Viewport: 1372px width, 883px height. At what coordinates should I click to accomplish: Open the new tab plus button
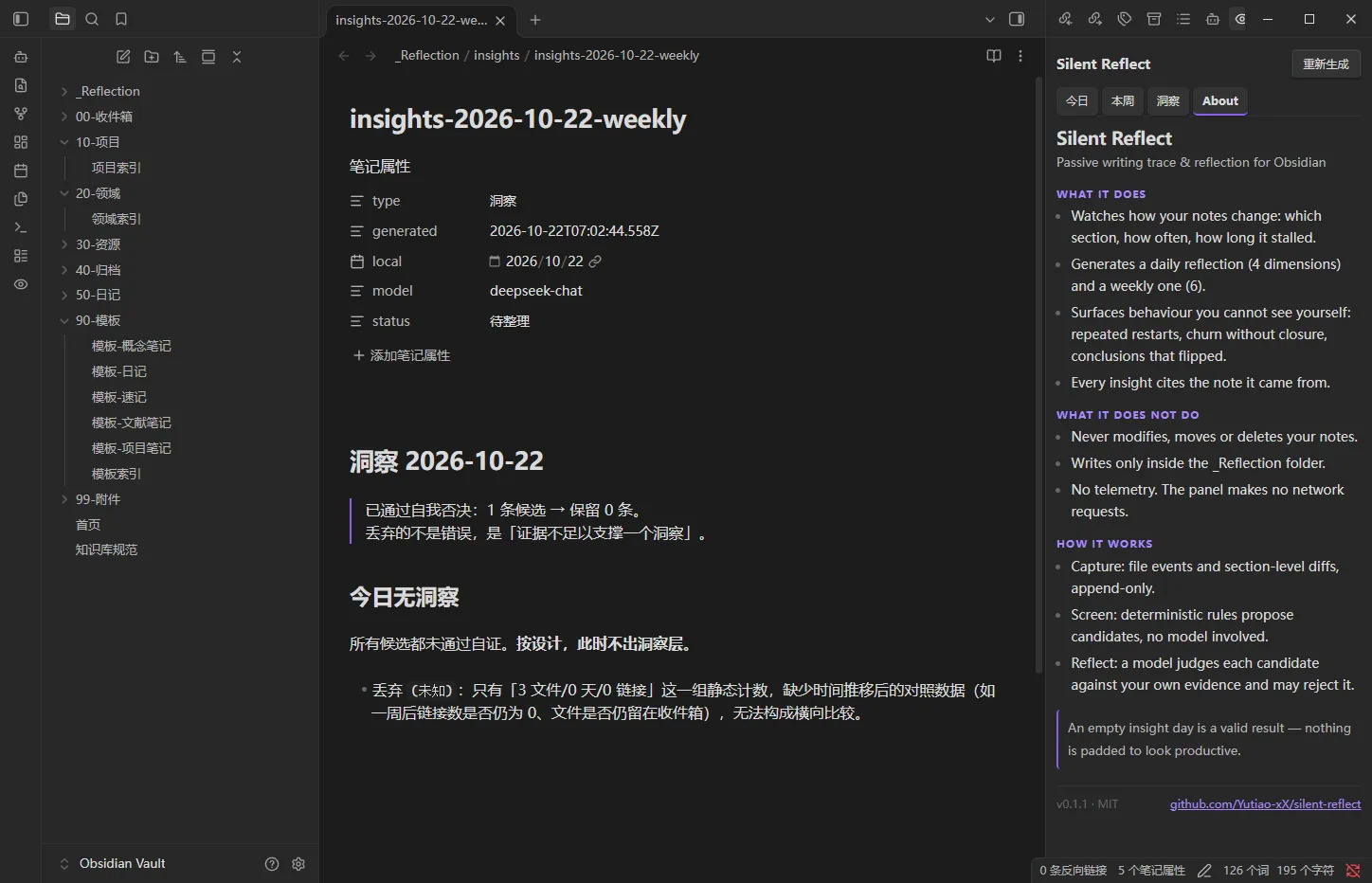click(535, 20)
